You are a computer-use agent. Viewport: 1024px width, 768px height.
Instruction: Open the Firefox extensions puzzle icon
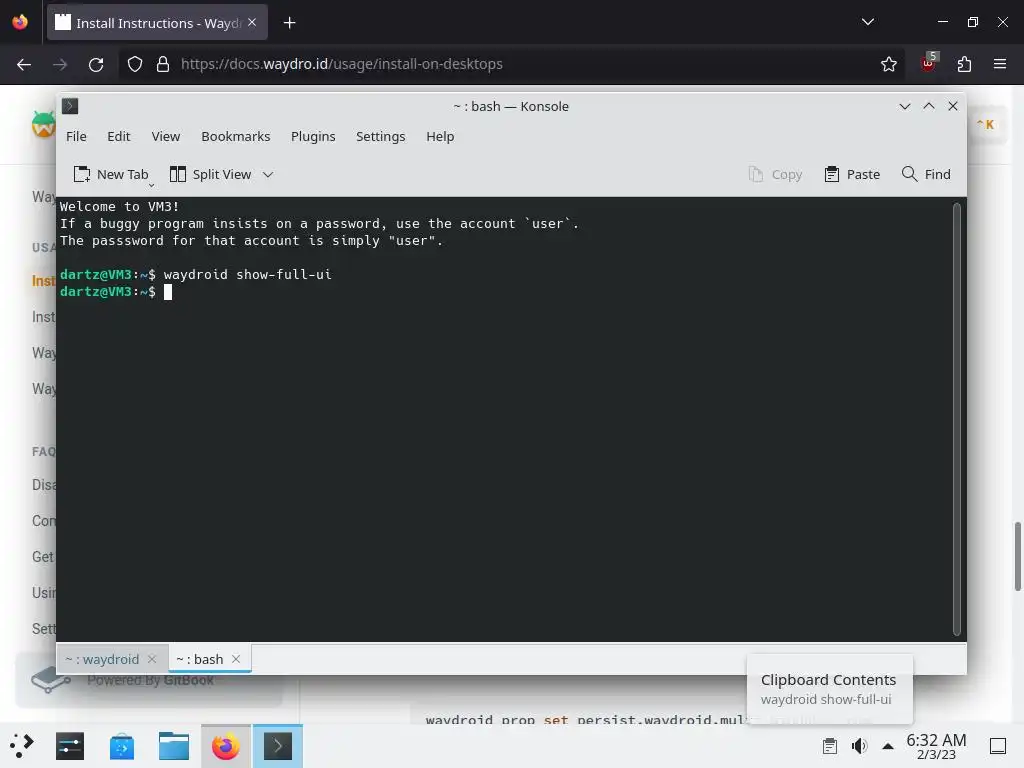[x=964, y=64]
